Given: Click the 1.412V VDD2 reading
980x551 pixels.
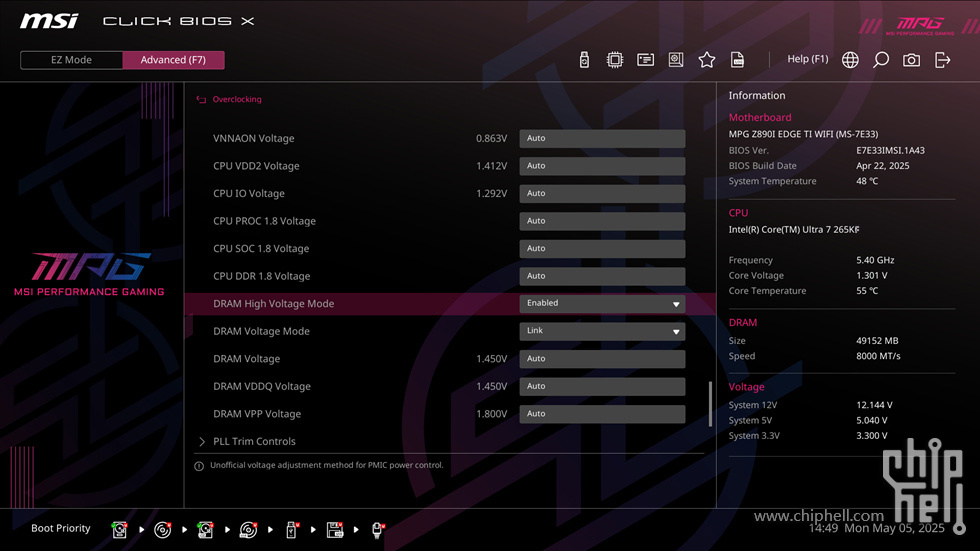Looking at the screenshot, I should tap(491, 166).
